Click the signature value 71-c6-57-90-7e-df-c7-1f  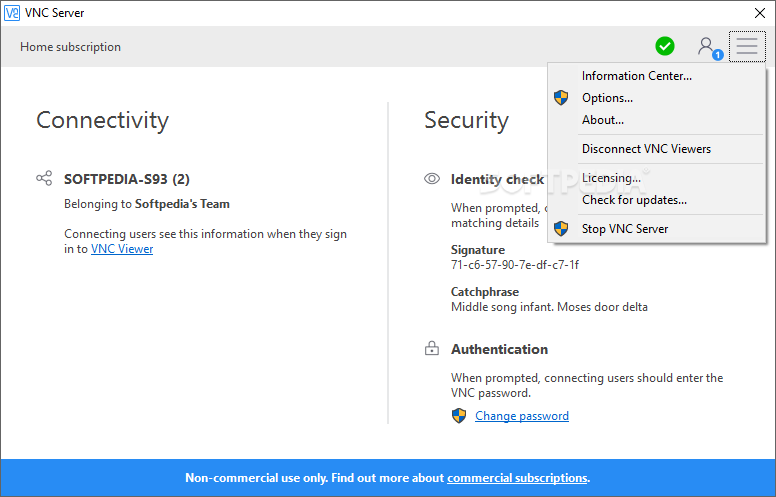click(515, 265)
